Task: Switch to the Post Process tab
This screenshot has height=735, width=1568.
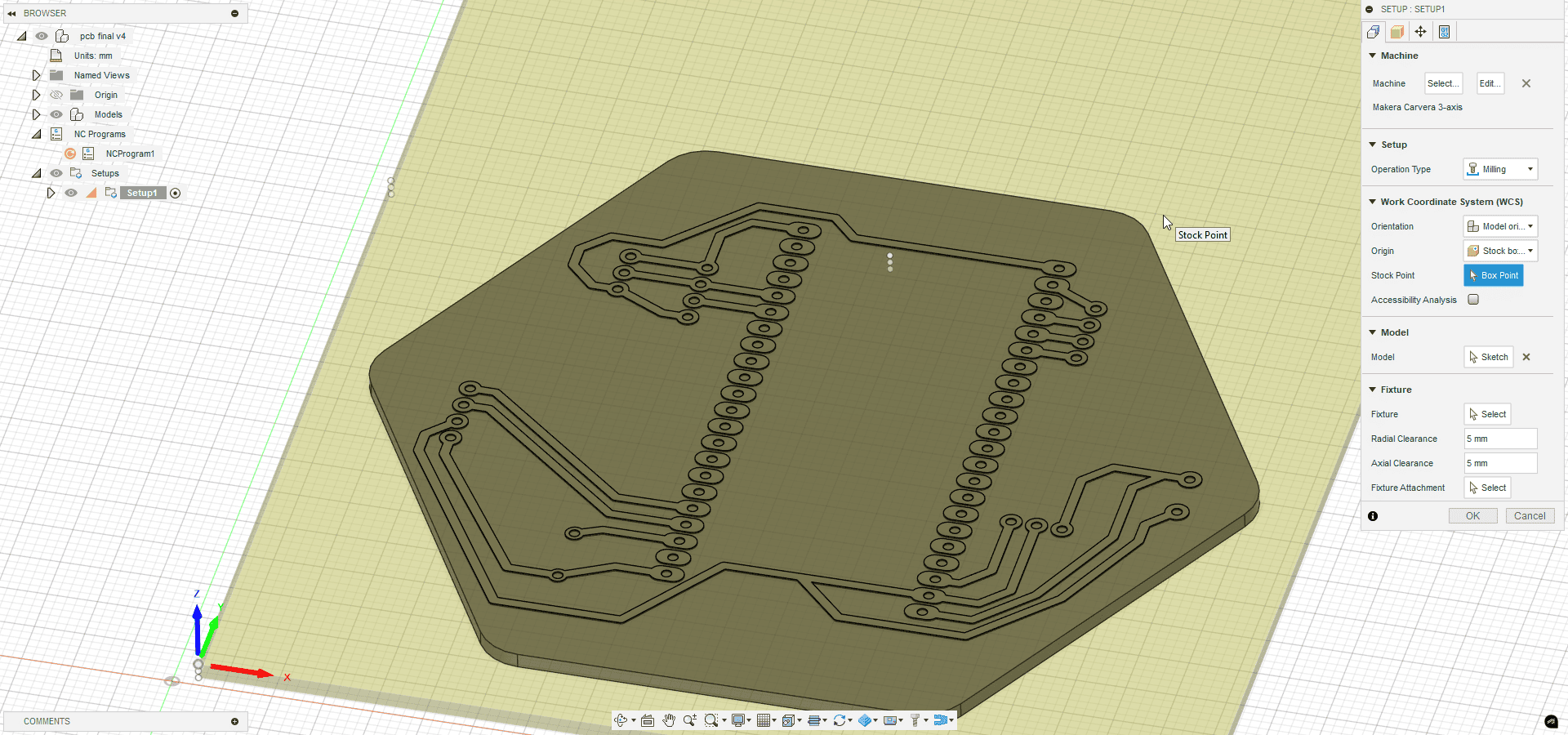Action: coord(1445,32)
